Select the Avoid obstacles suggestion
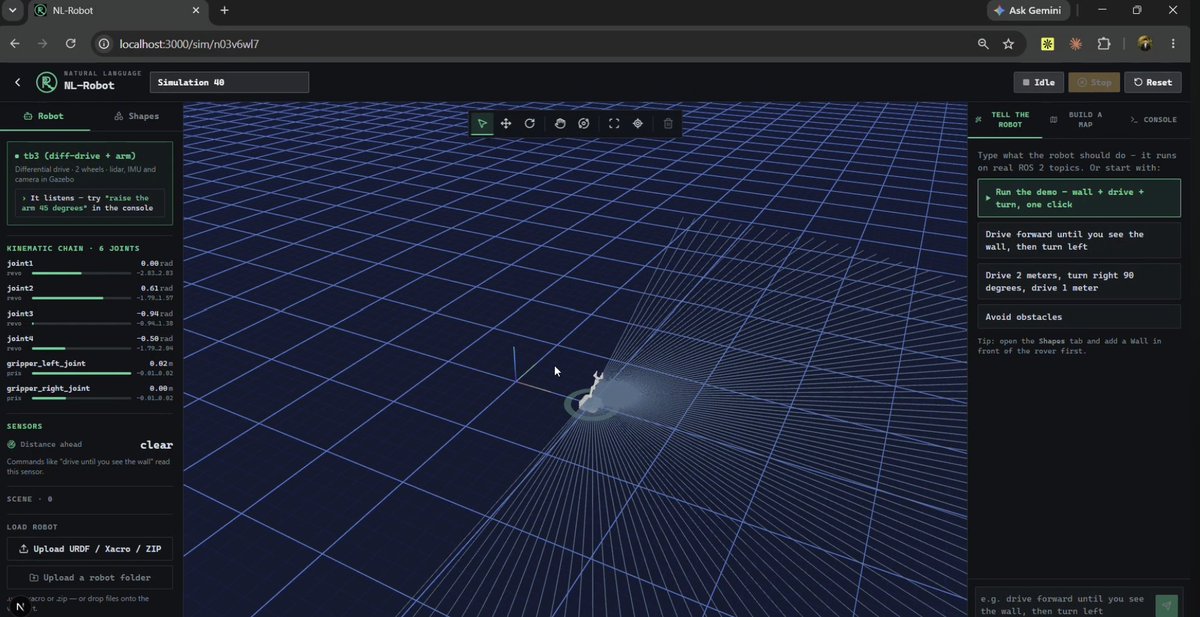Image resolution: width=1200 pixels, height=617 pixels. click(x=1078, y=316)
